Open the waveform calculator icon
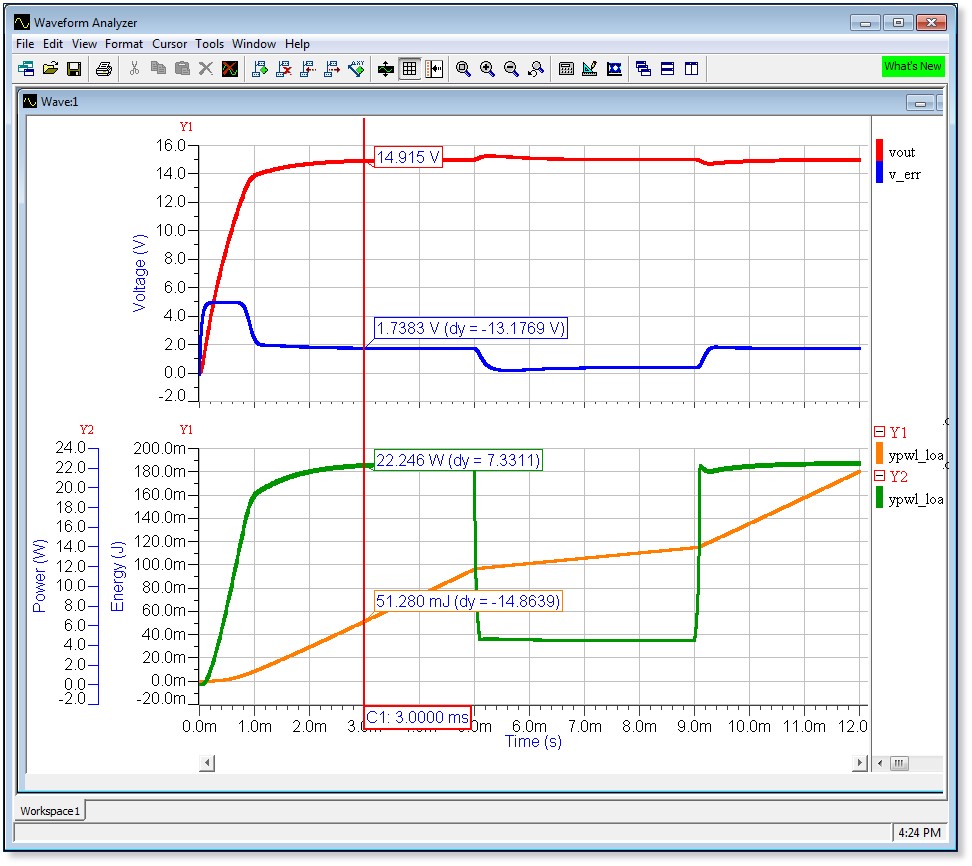 (566, 69)
